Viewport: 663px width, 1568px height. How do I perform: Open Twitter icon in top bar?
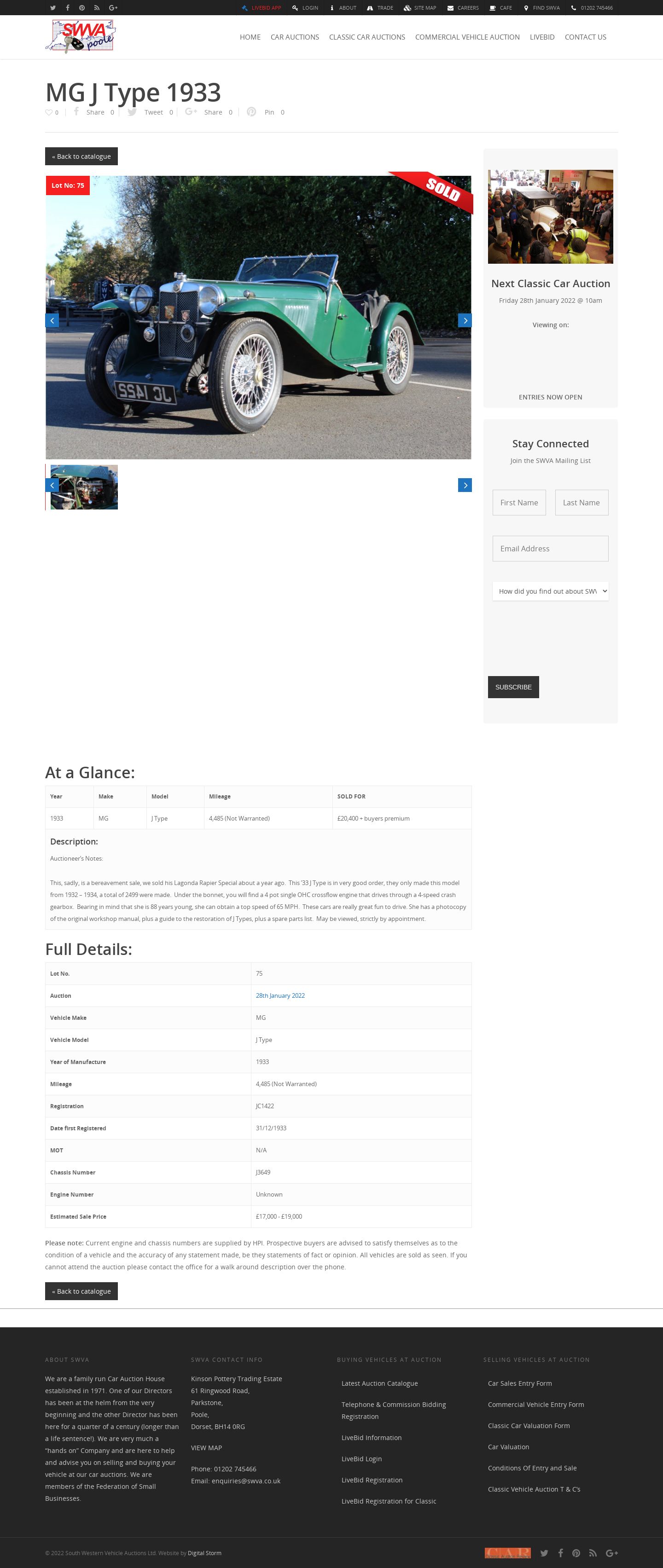[x=53, y=8]
